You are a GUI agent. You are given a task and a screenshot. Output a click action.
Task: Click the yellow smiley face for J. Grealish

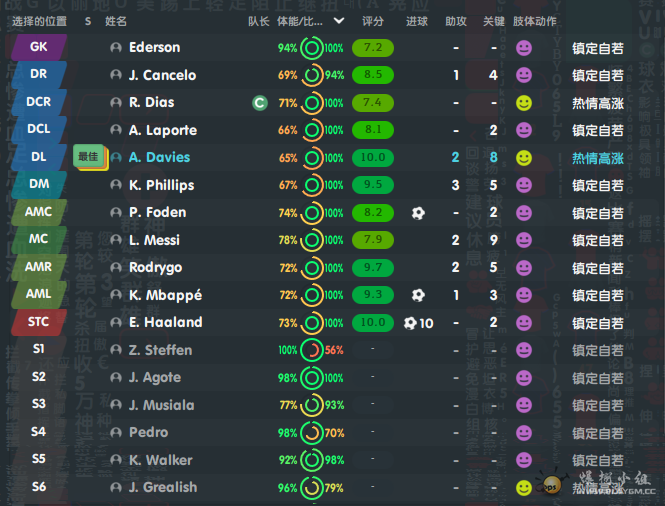523,488
